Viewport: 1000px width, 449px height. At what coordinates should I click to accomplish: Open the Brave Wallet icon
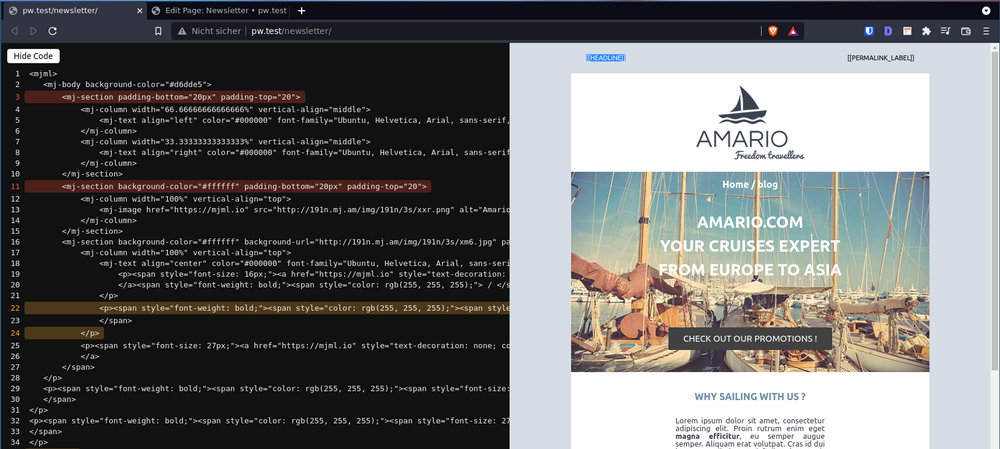[964, 31]
